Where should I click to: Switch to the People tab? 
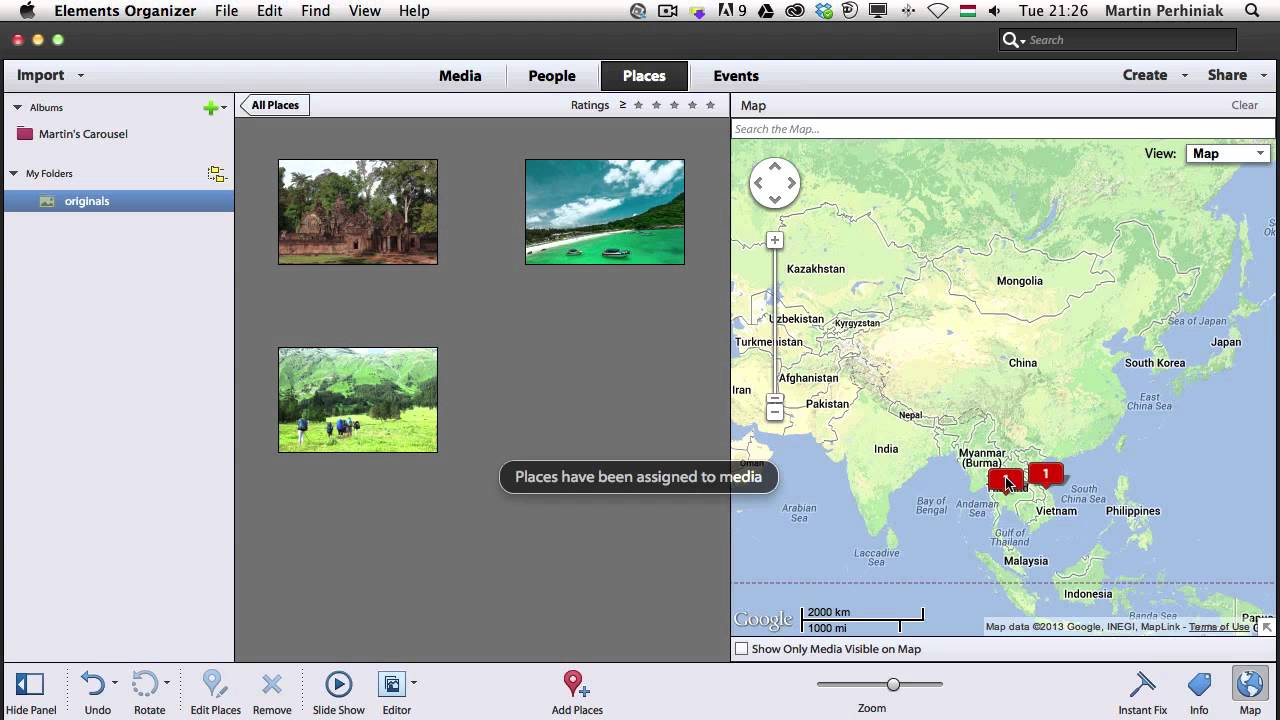coord(552,76)
